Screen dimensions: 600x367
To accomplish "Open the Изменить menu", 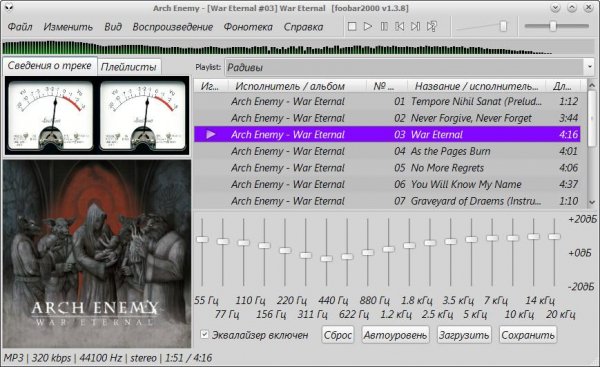I will (x=68, y=27).
